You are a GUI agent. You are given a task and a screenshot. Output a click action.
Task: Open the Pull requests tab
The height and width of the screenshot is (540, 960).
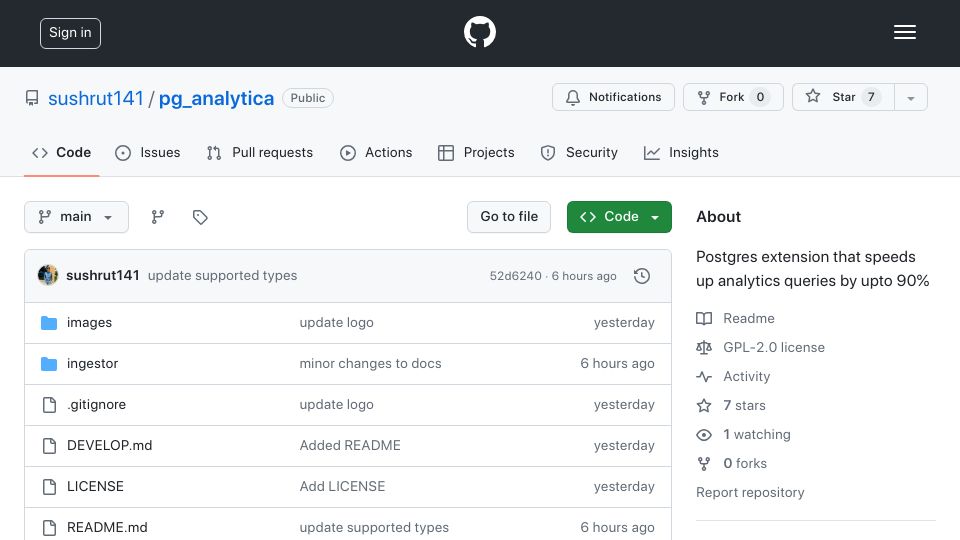[x=260, y=152]
